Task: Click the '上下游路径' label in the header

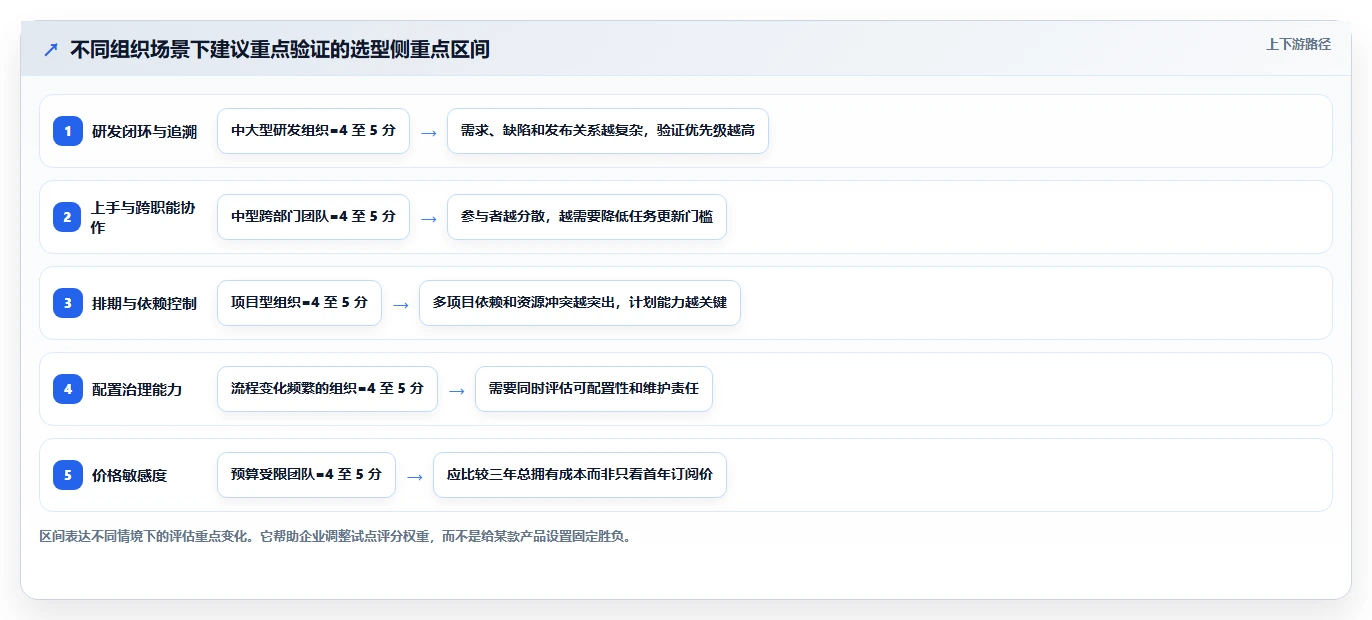Action: pos(1298,44)
